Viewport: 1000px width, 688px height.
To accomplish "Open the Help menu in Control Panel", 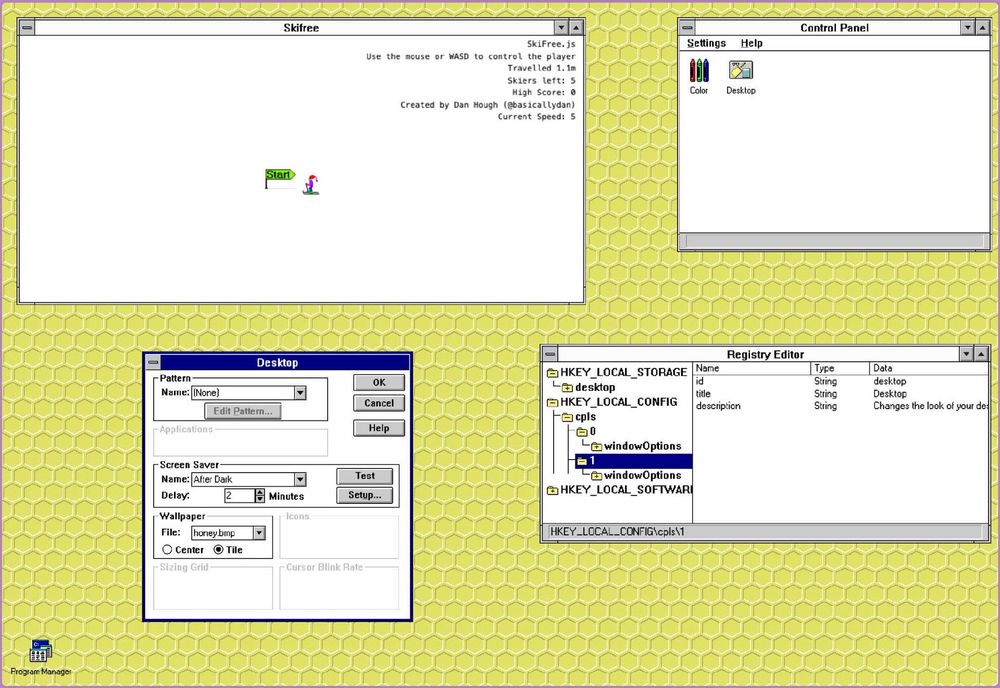I will [x=751, y=43].
